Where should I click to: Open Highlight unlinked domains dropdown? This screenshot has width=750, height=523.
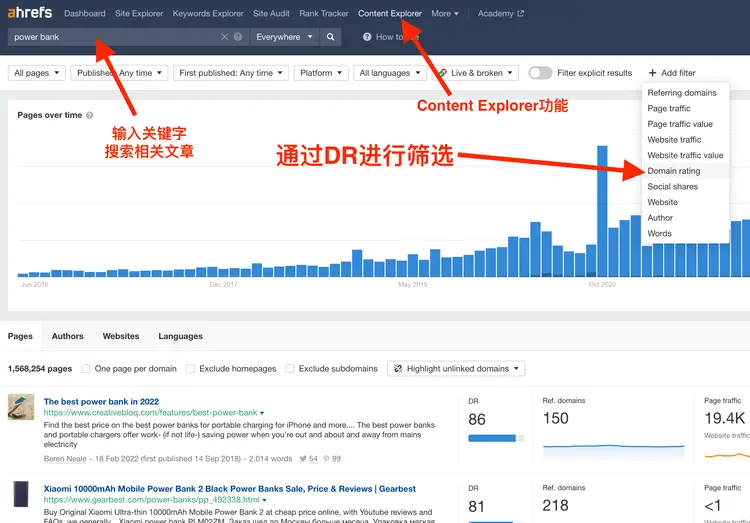456,369
